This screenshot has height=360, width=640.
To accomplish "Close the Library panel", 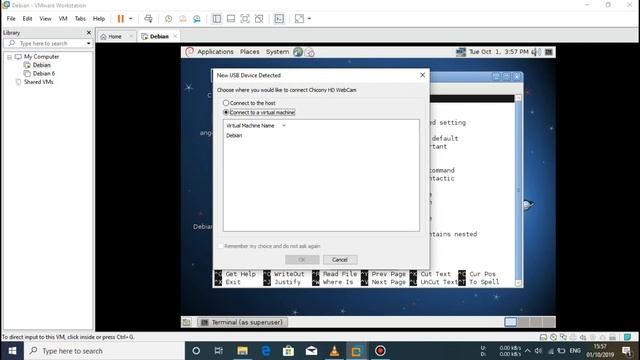I will coord(89,32).
